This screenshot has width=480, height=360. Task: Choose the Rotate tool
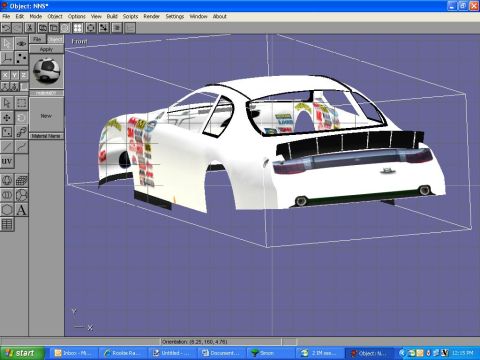click(21, 118)
